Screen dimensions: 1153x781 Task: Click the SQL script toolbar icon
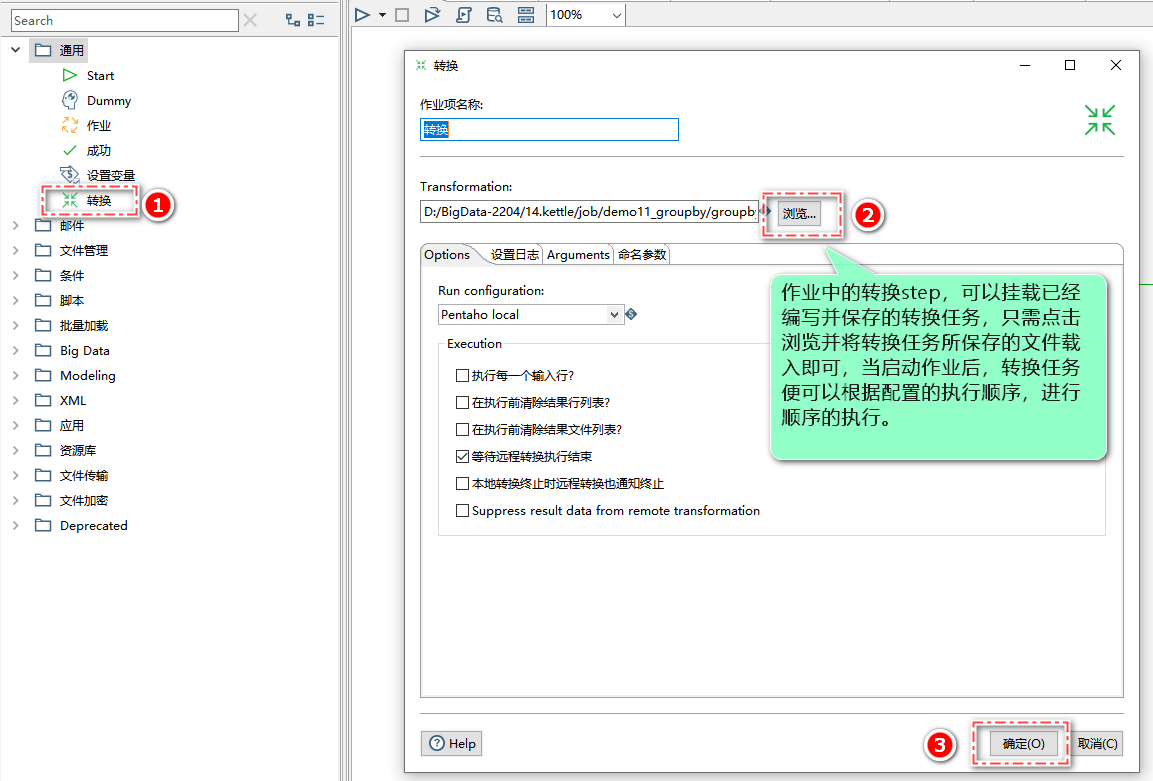464,15
